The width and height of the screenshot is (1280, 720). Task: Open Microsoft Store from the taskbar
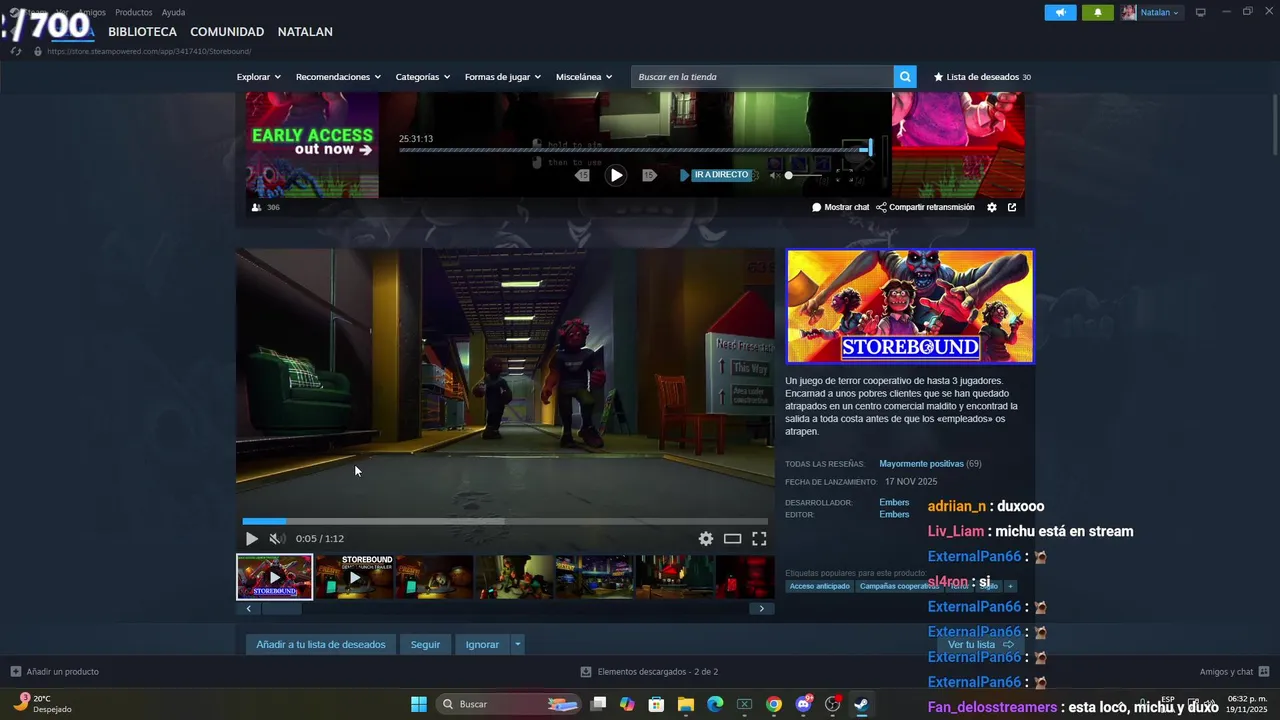click(x=656, y=704)
